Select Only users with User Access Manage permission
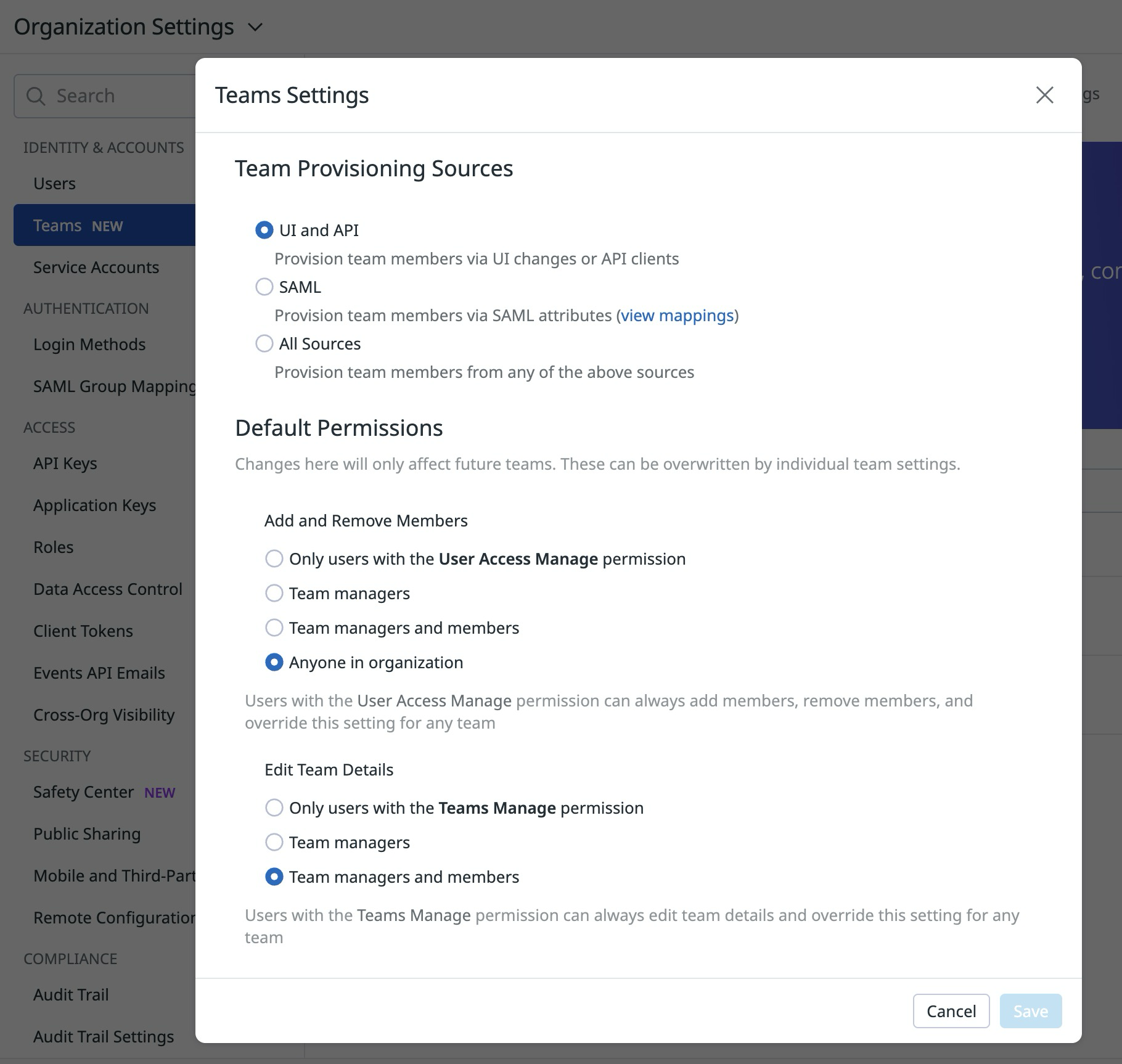 point(274,559)
